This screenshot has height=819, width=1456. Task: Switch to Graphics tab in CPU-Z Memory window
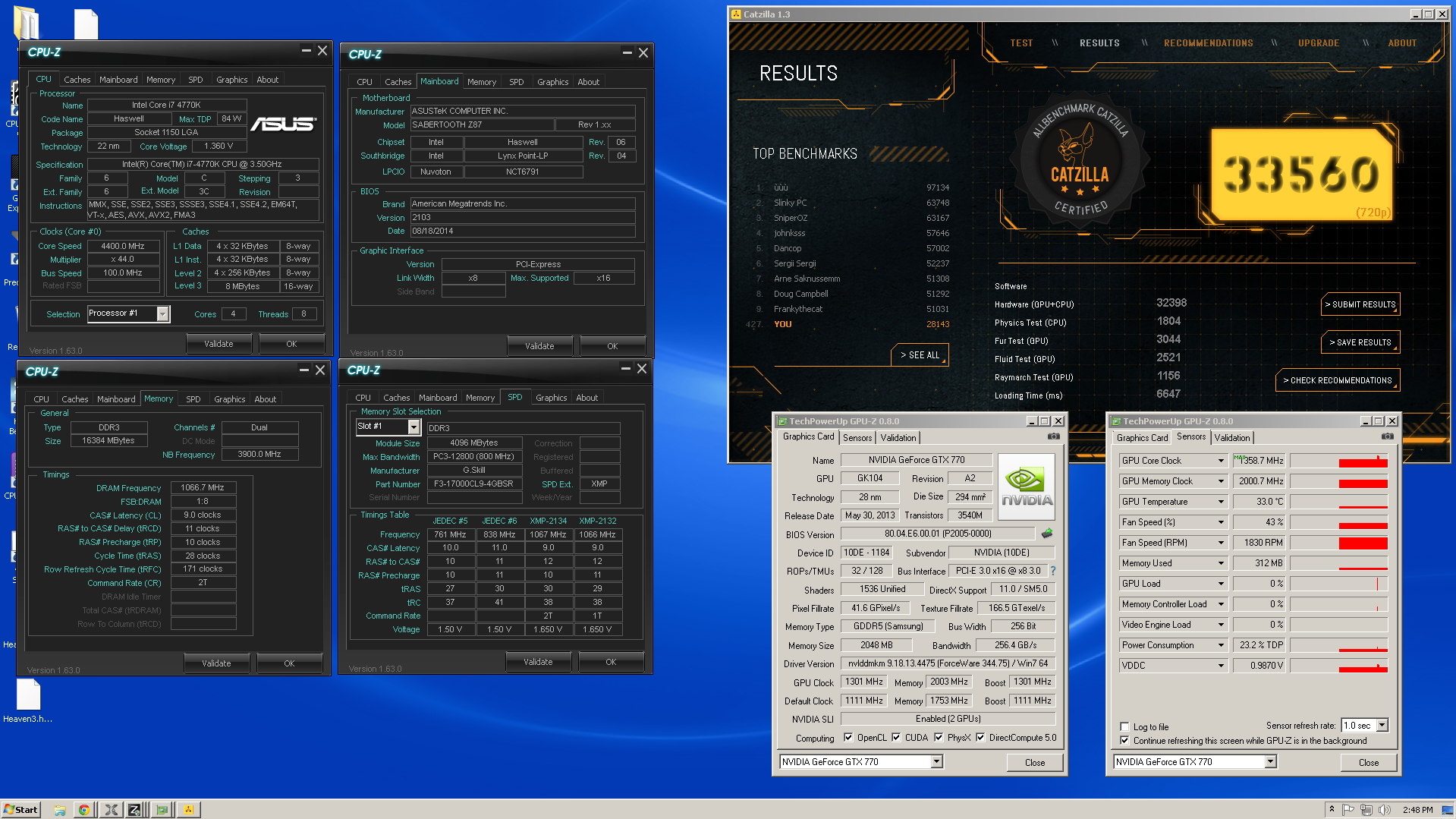tap(229, 399)
